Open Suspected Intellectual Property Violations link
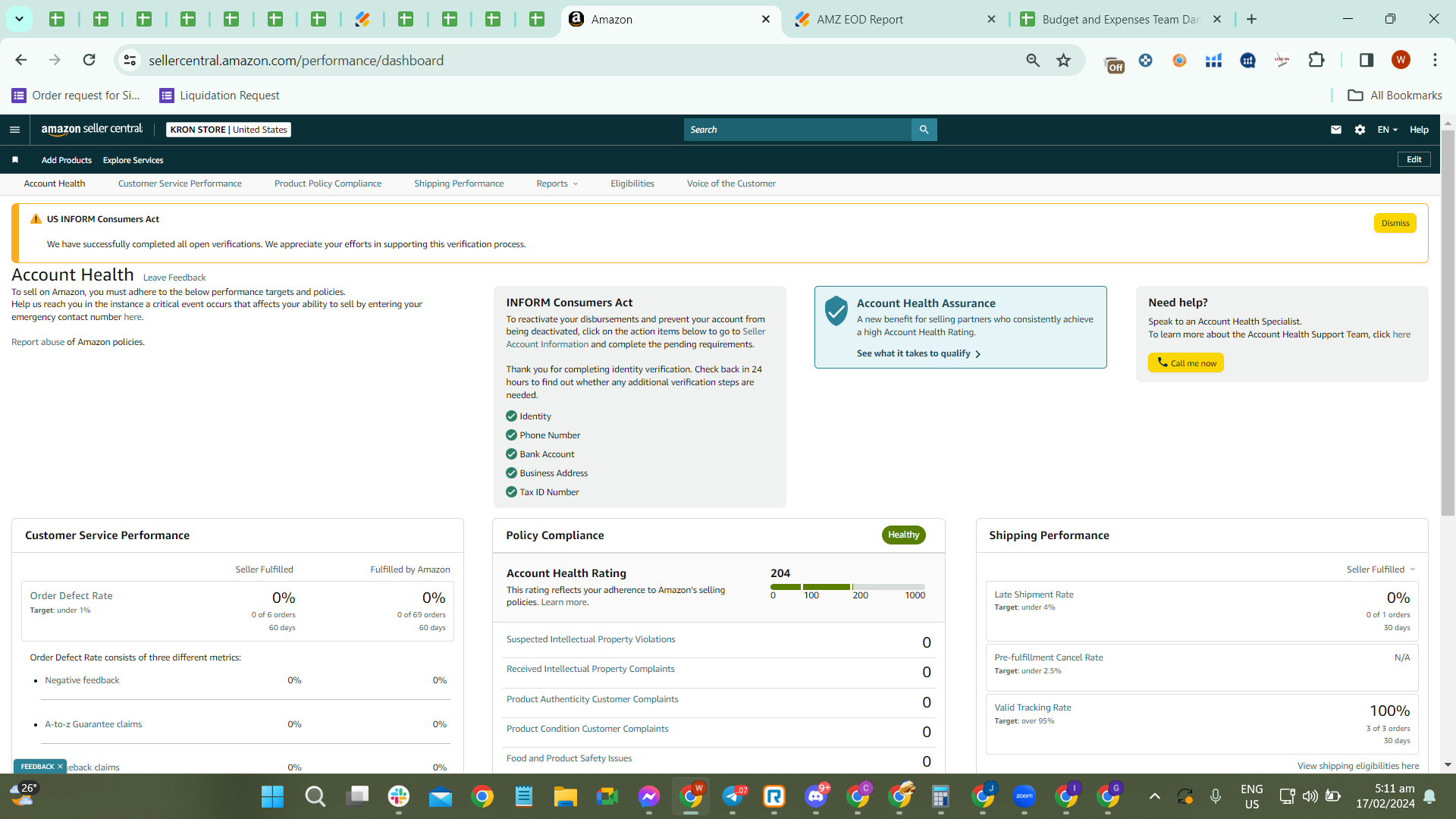The width and height of the screenshot is (1456, 819). (591, 639)
